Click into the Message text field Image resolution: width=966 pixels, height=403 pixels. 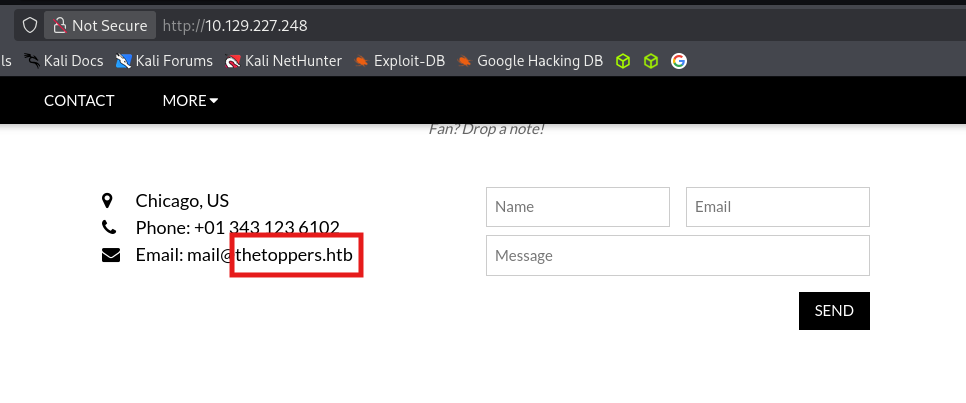click(677, 255)
